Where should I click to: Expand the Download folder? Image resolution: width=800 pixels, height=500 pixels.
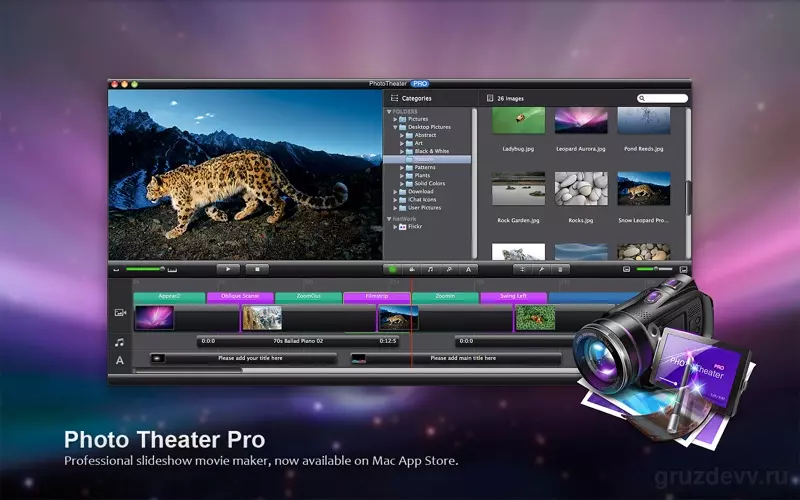click(395, 192)
